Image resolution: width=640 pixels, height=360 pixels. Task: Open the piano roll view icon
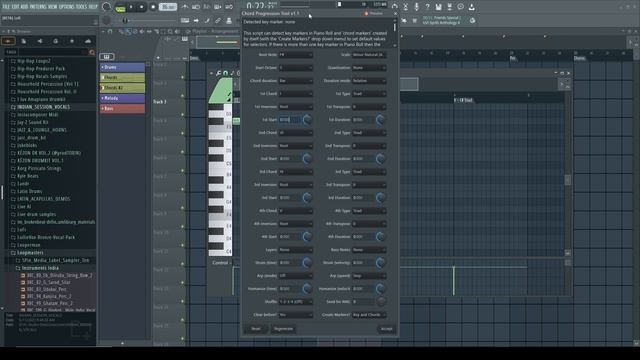(185, 20)
